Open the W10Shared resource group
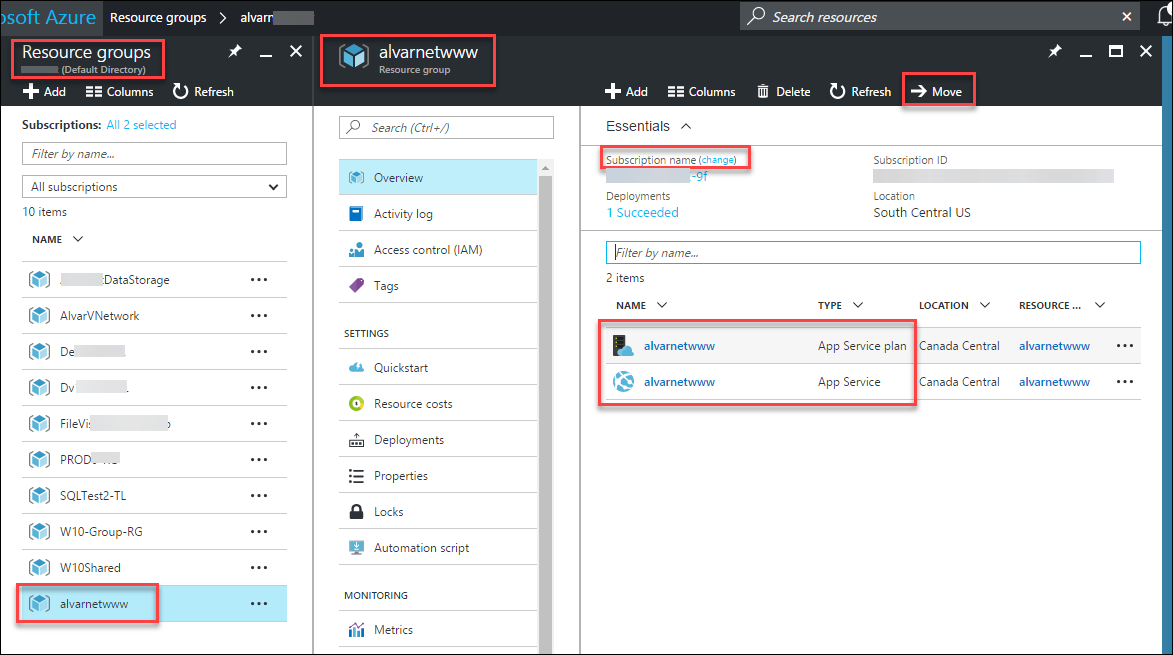 tap(90, 568)
